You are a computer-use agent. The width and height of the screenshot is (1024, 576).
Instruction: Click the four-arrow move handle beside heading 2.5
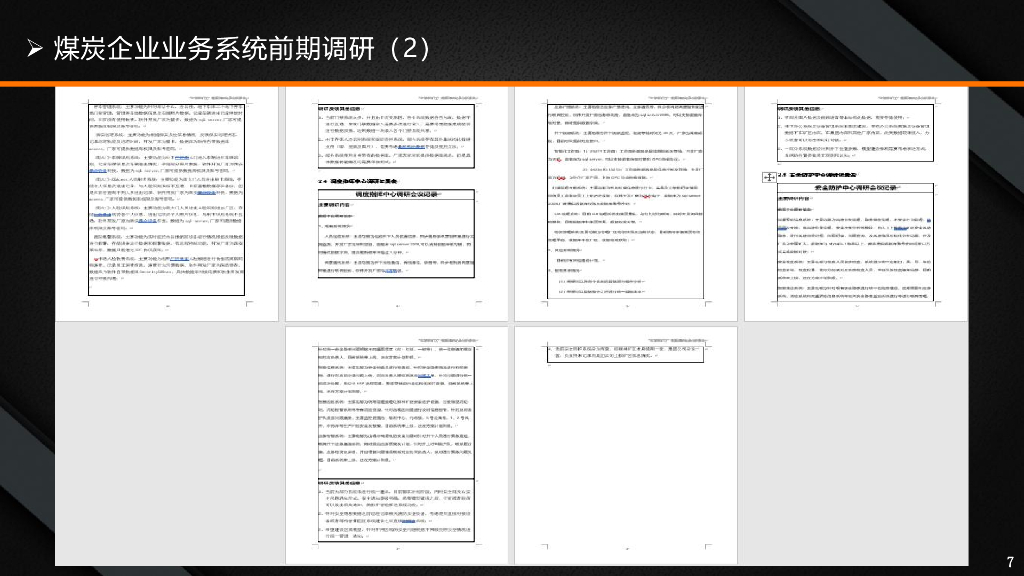tap(767, 178)
